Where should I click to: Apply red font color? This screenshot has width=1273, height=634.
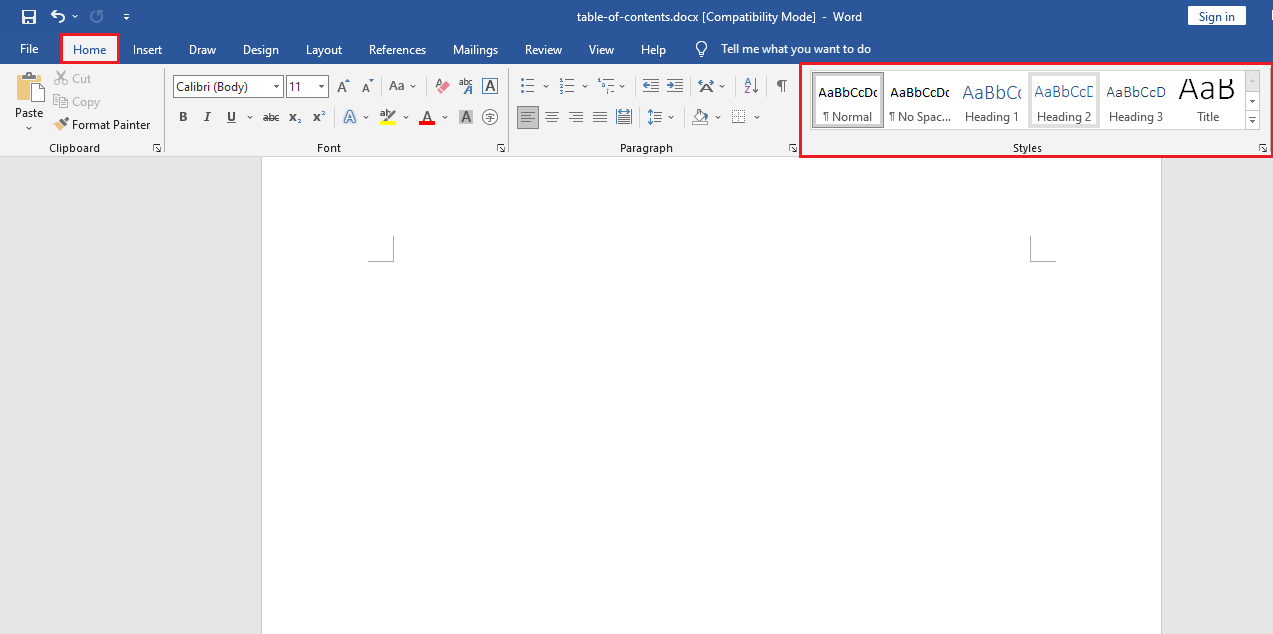pyautogui.click(x=427, y=117)
